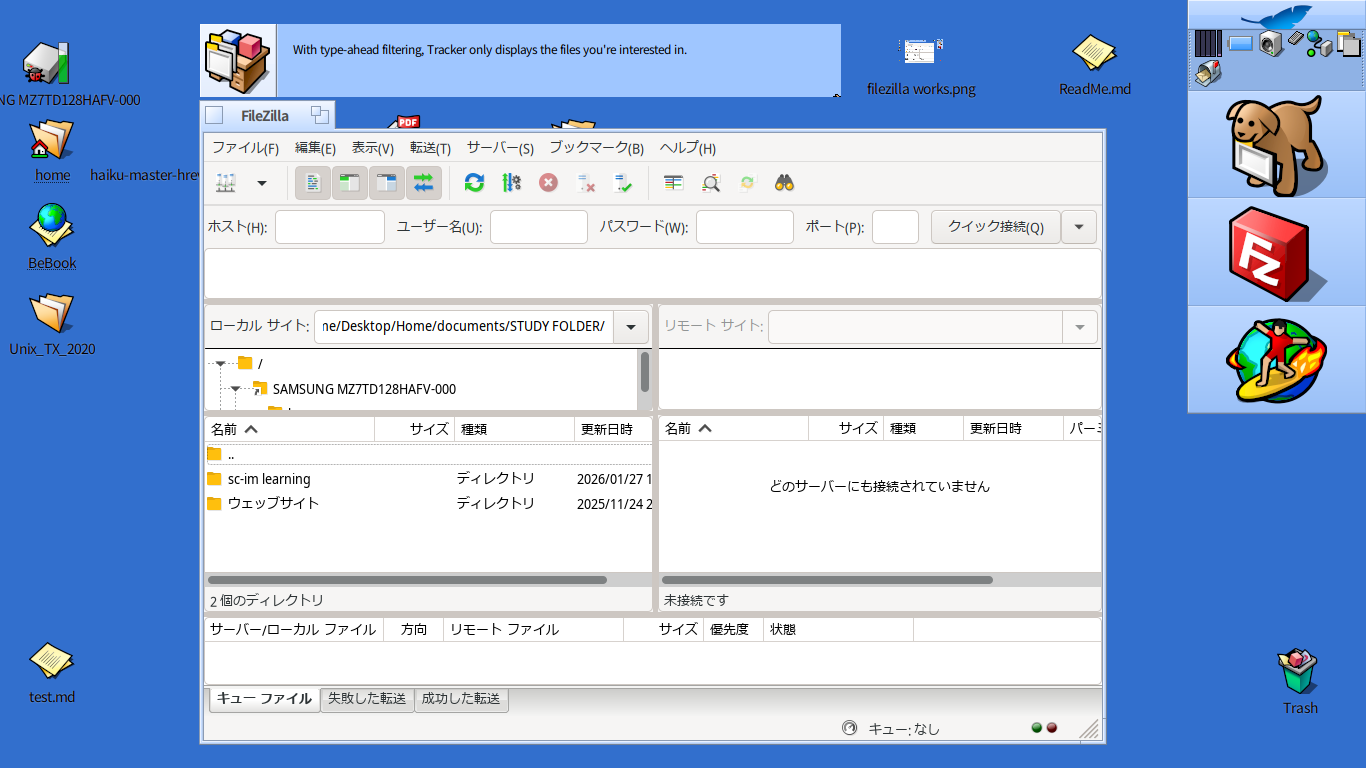This screenshot has height=768, width=1366.
Task: Open the Site Manager icon
Action: coord(226,183)
